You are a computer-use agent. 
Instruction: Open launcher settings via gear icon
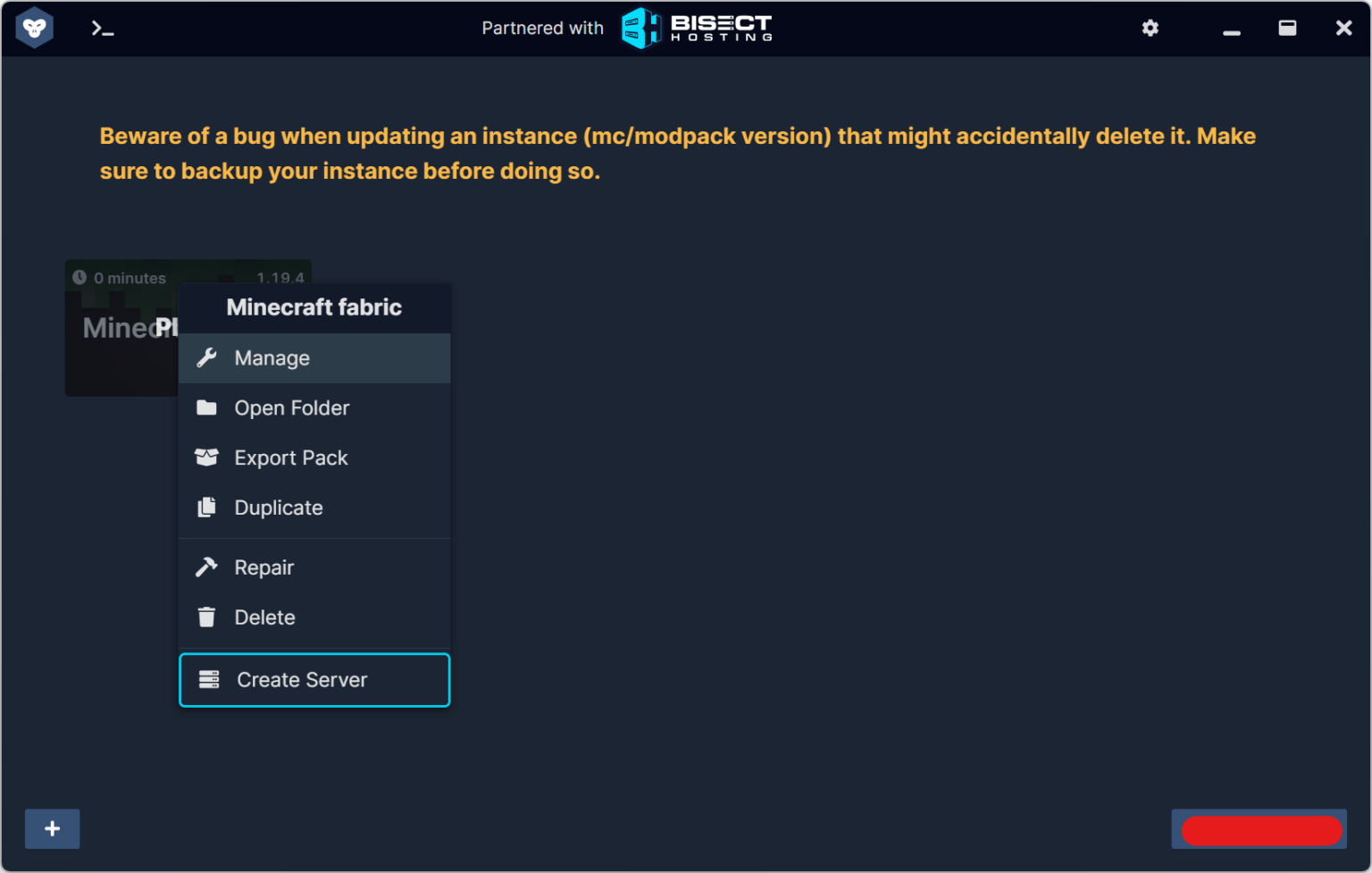(x=1150, y=29)
